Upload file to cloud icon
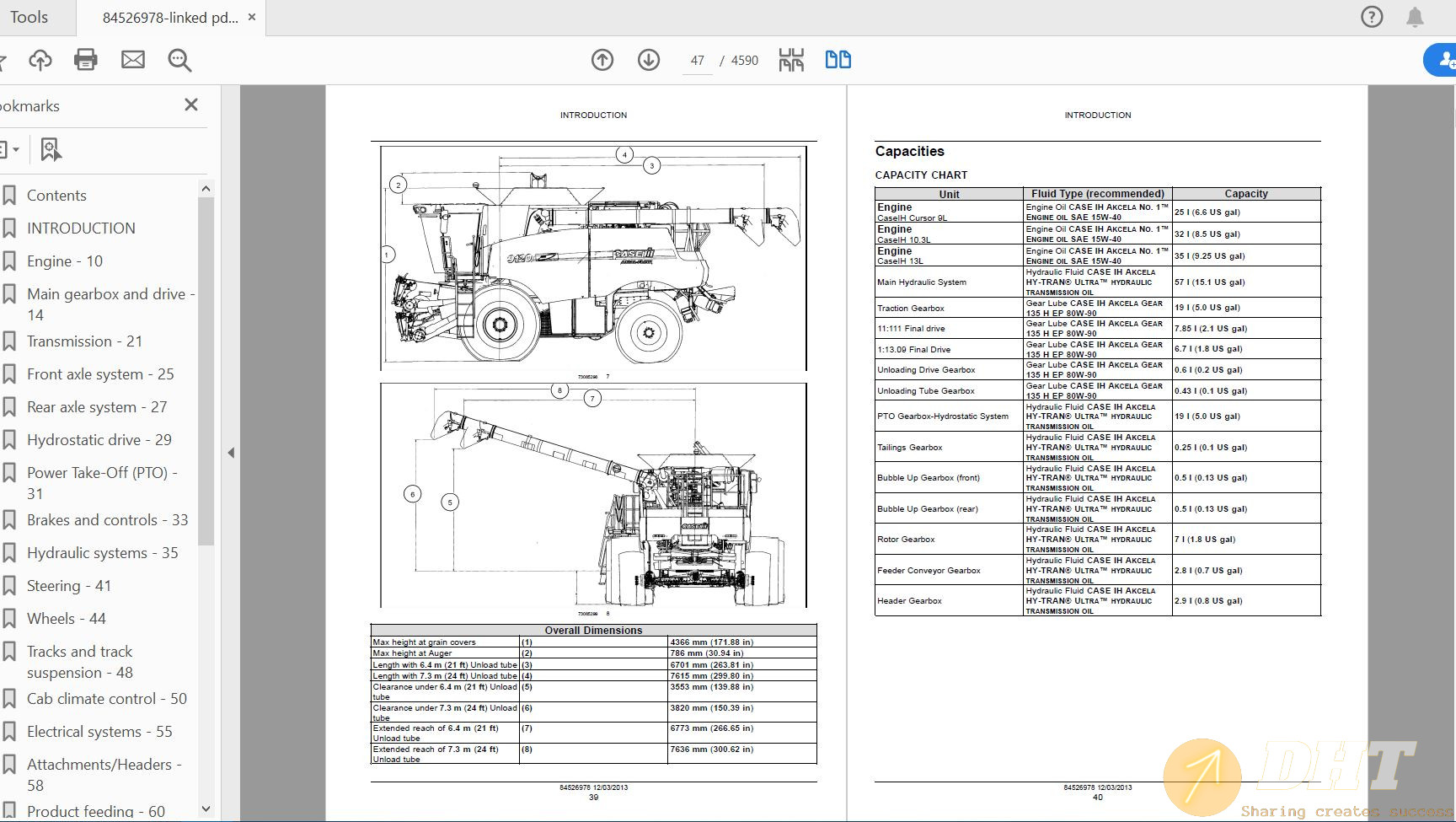 (40, 60)
